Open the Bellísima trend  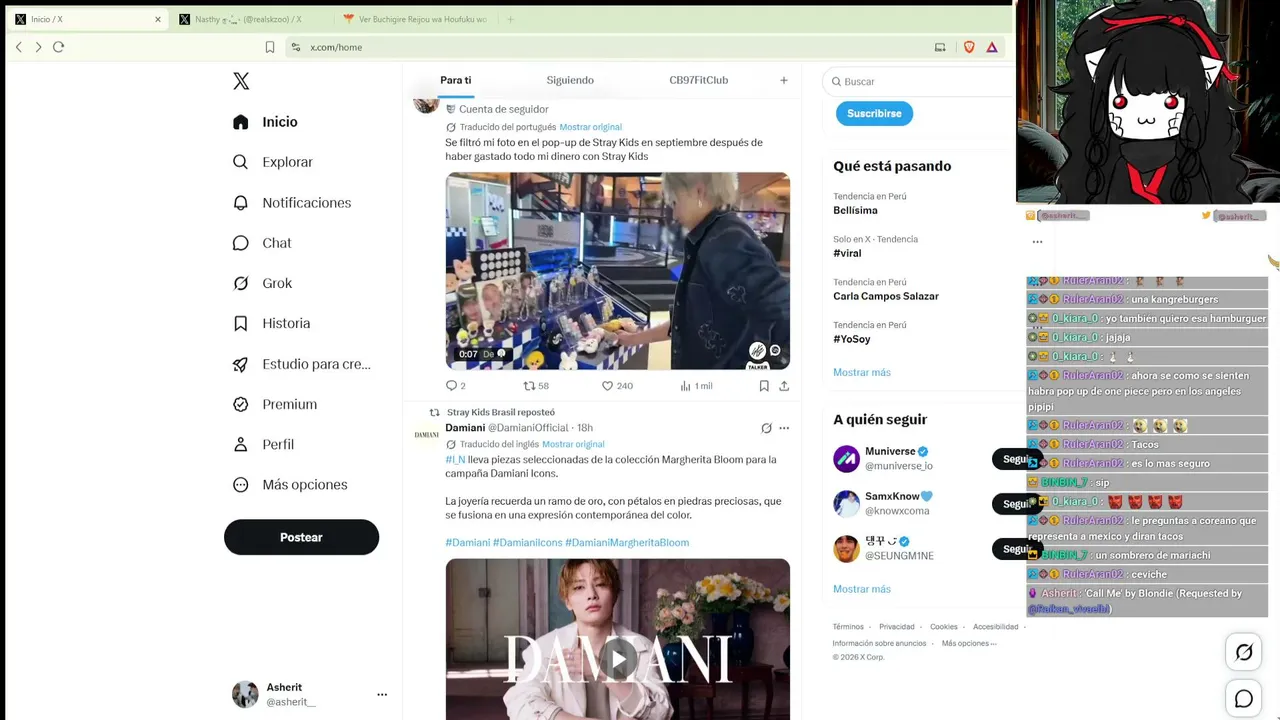point(855,211)
